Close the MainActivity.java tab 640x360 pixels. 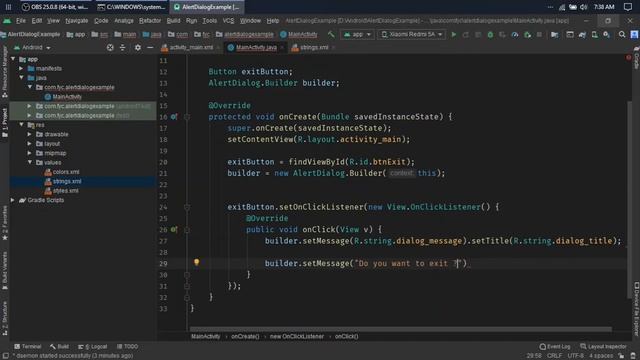coord(282,48)
